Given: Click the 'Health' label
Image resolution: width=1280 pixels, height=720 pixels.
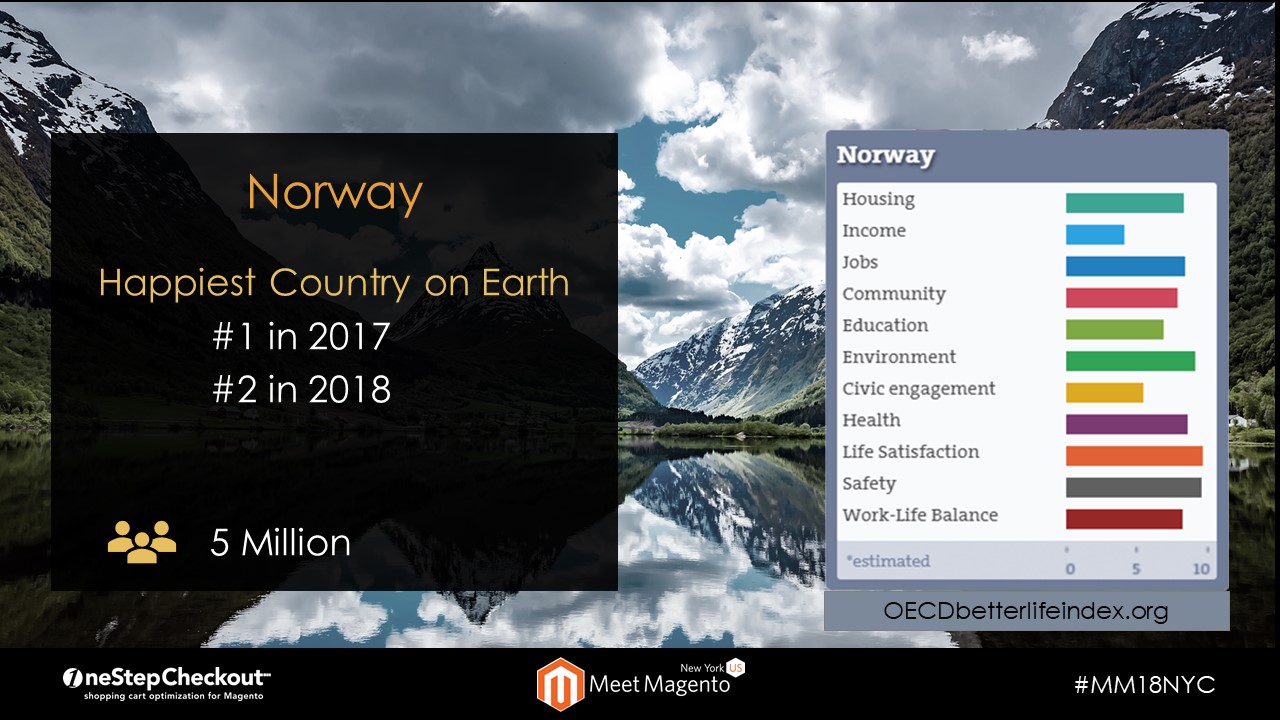Looking at the screenshot, I should [x=871, y=420].
